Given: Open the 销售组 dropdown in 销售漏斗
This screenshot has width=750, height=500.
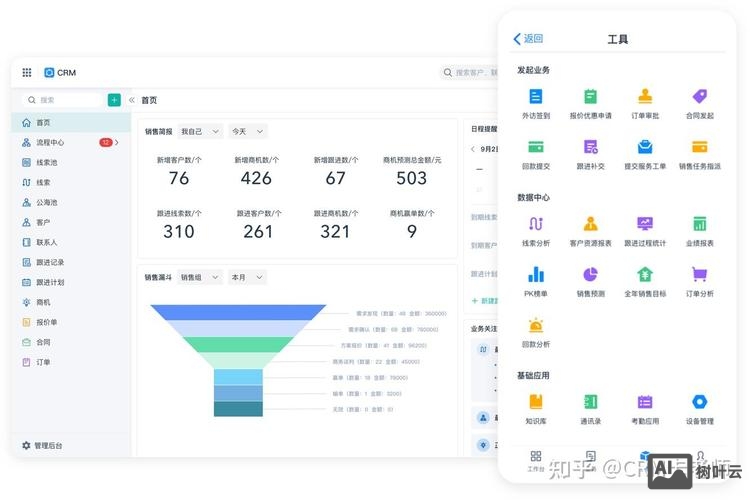Looking at the screenshot, I should (x=200, y=277).
